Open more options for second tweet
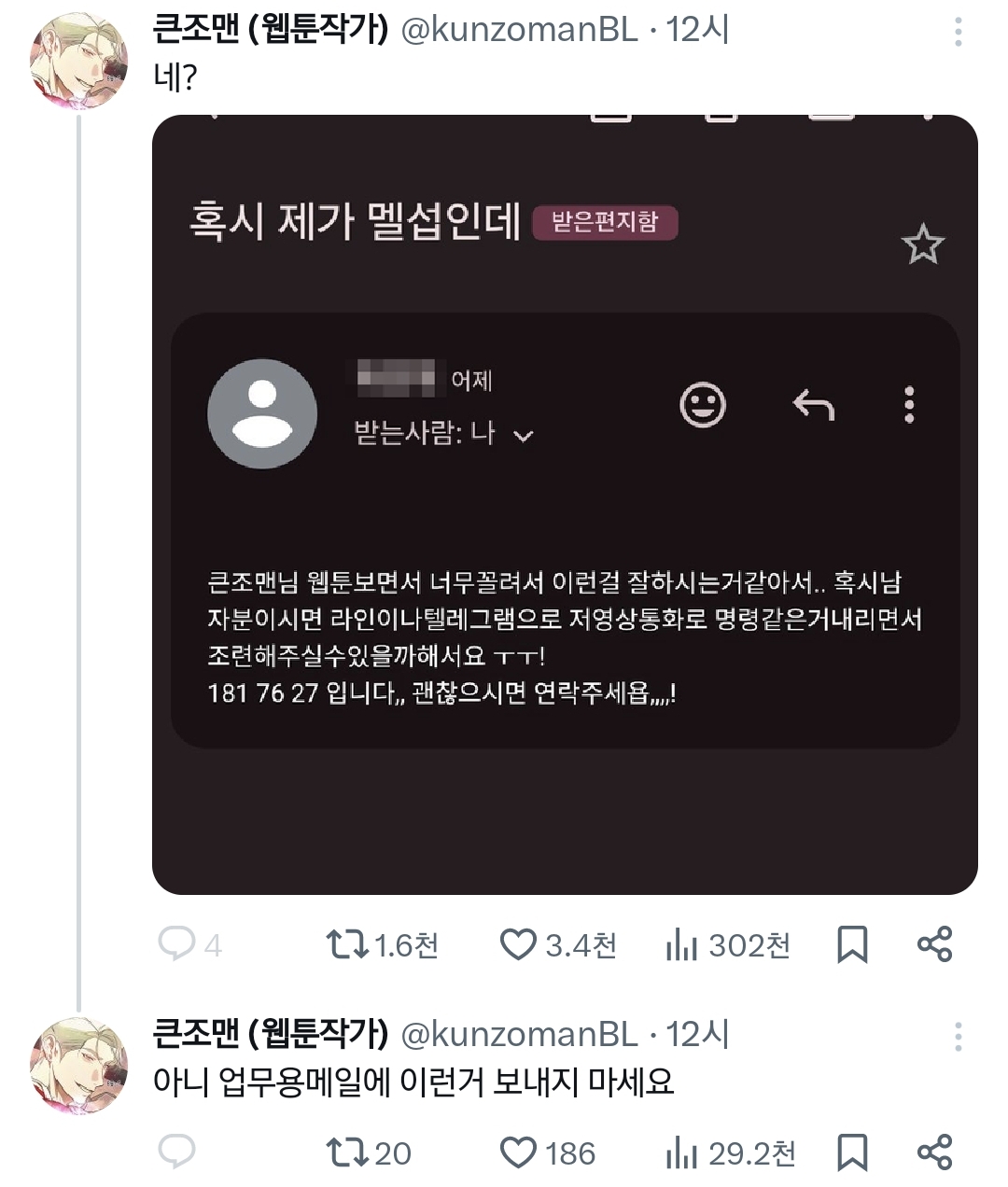This screenshot has height=1187, width=1008. tap(958, 1037)
